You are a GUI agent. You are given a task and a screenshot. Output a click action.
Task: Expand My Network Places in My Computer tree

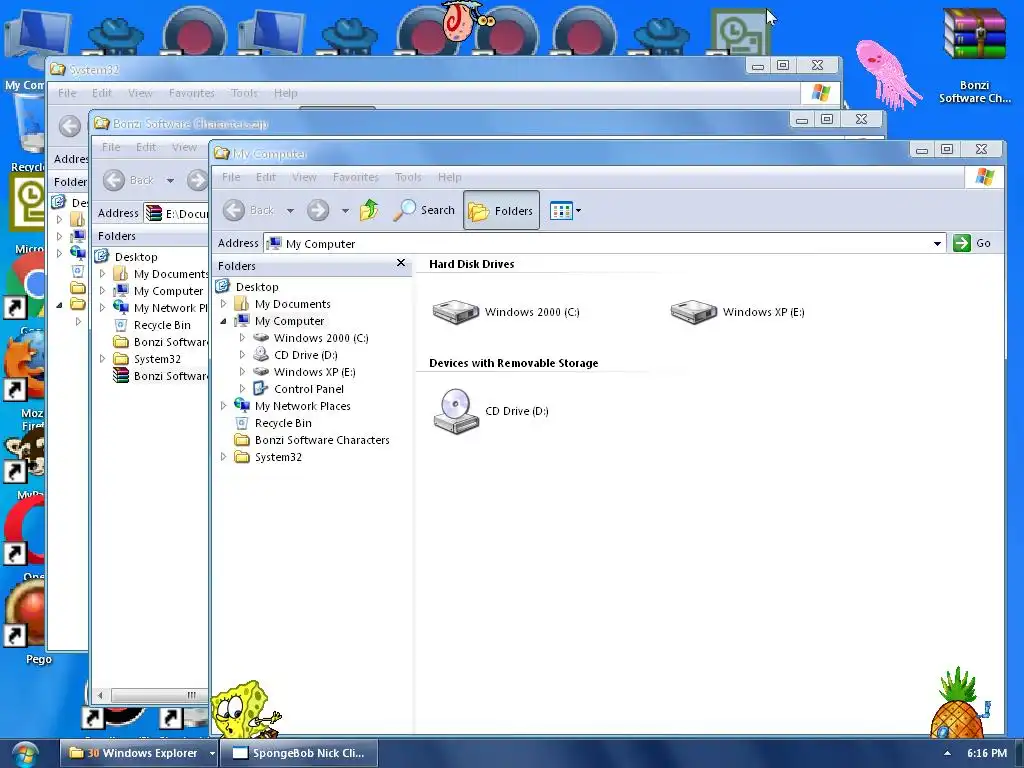(x=223, y=406)
